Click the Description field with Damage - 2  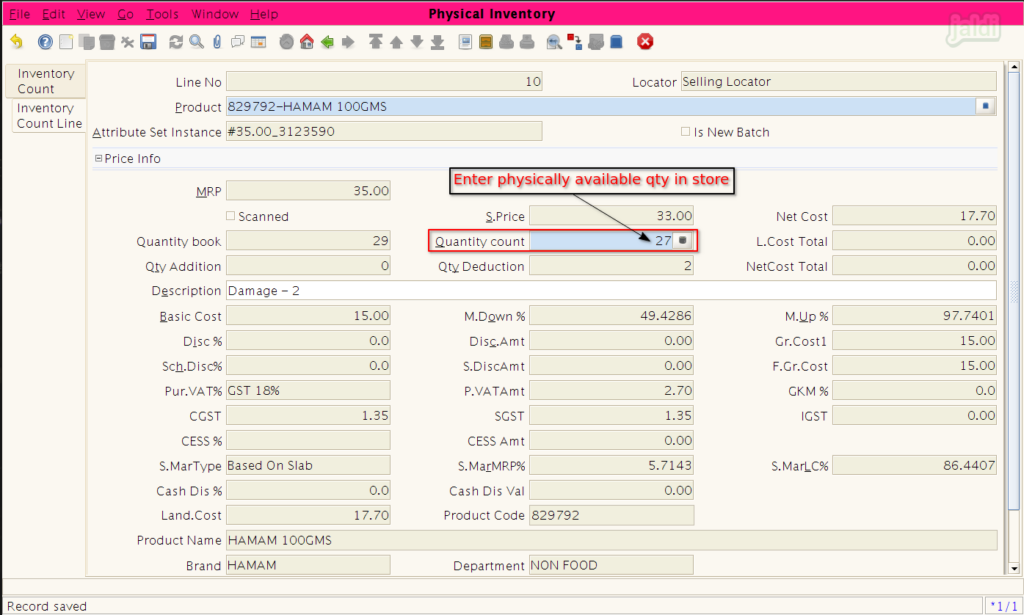click(x=611, y=291)
